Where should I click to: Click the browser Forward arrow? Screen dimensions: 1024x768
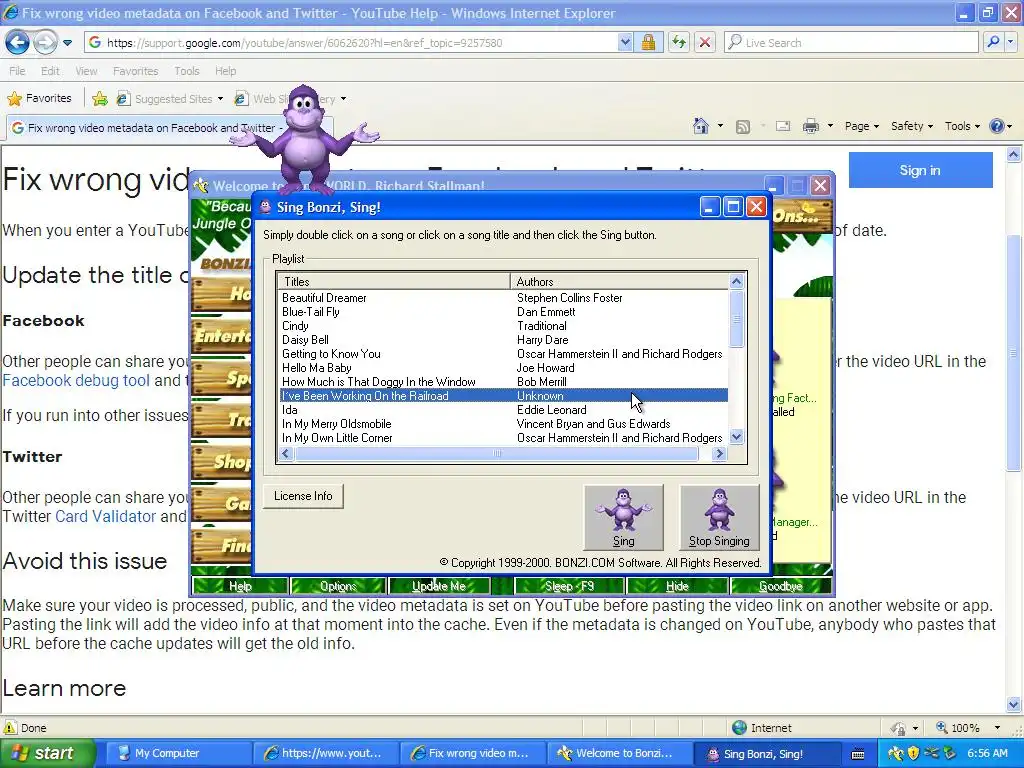(44, 43)
